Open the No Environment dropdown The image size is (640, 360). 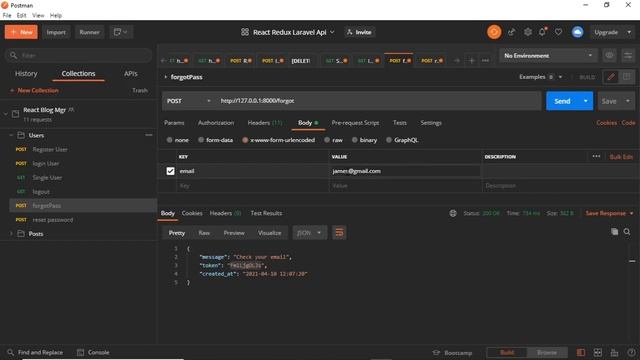[x=548, y=55]
